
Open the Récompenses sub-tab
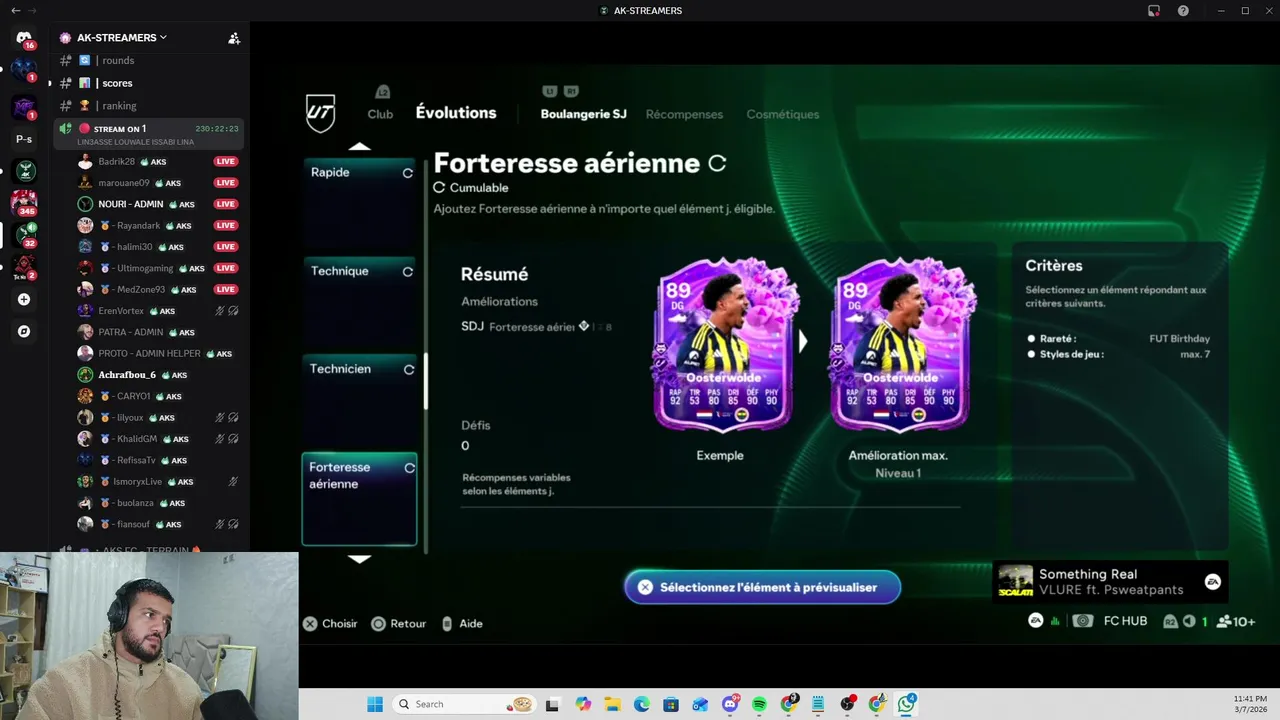684,114
